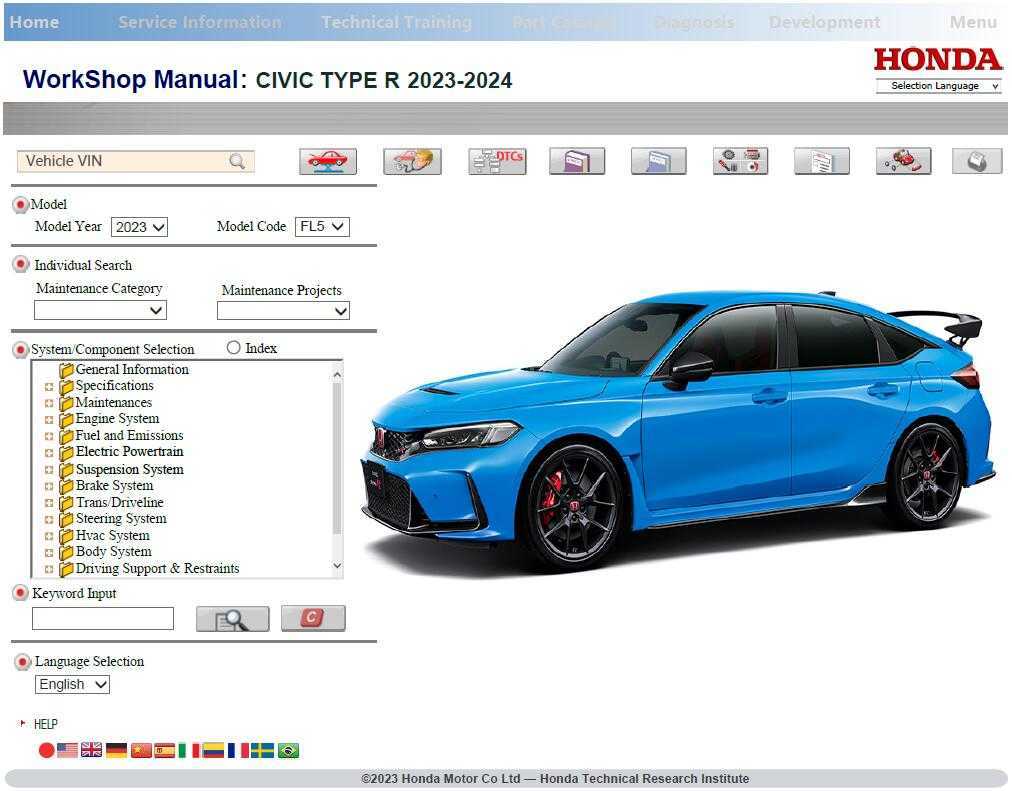Open the Model Year 2023 dropdown

139,227
